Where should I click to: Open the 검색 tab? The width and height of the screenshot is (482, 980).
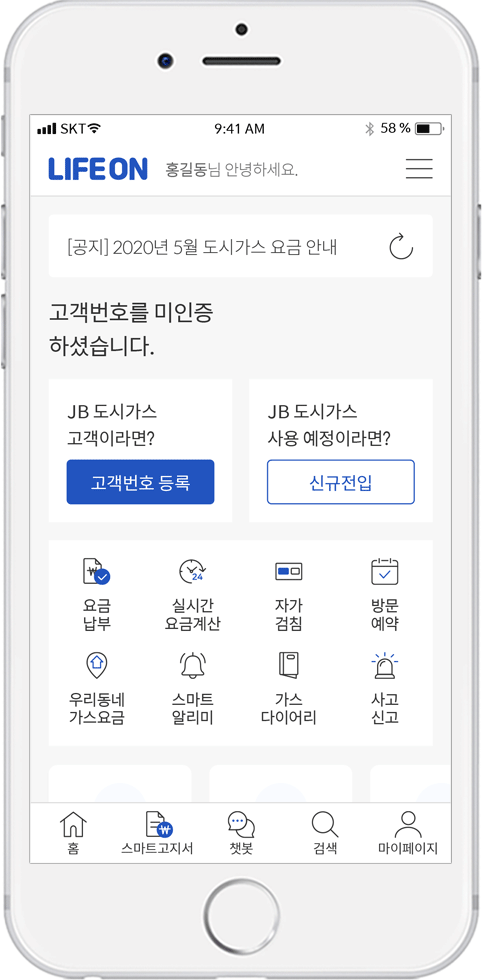pos(324,833)
